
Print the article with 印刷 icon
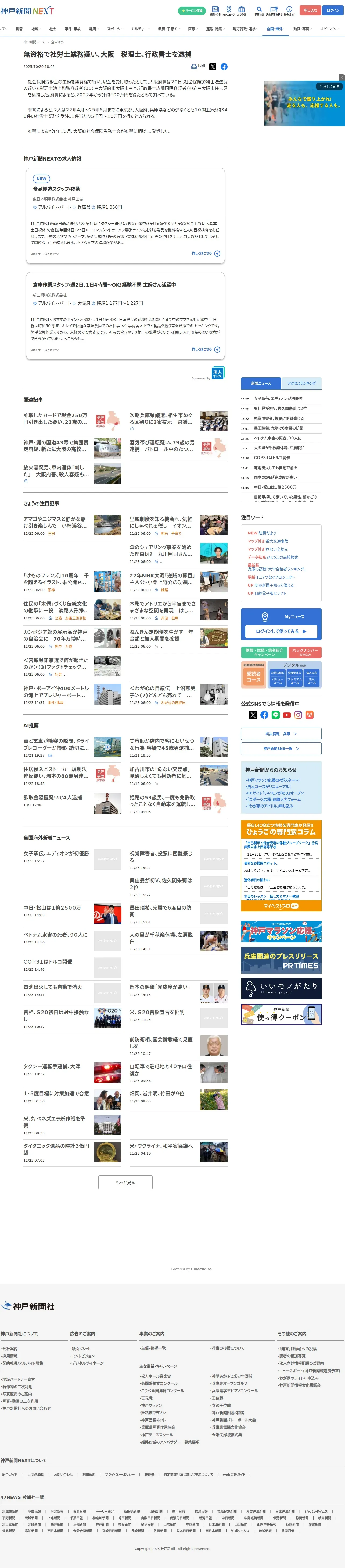(198, 66)
